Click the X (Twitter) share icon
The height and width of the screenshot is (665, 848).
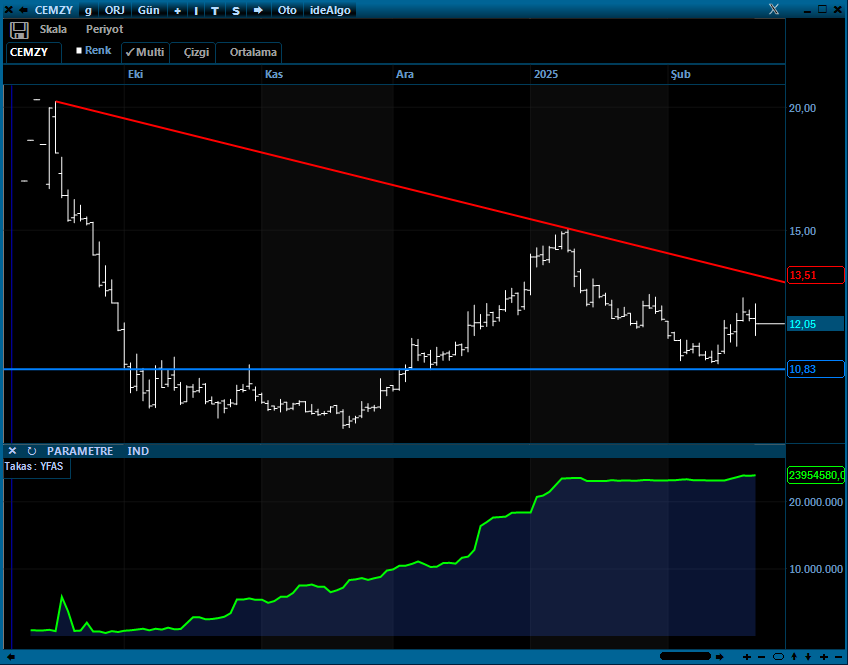[x=774, y=9]
